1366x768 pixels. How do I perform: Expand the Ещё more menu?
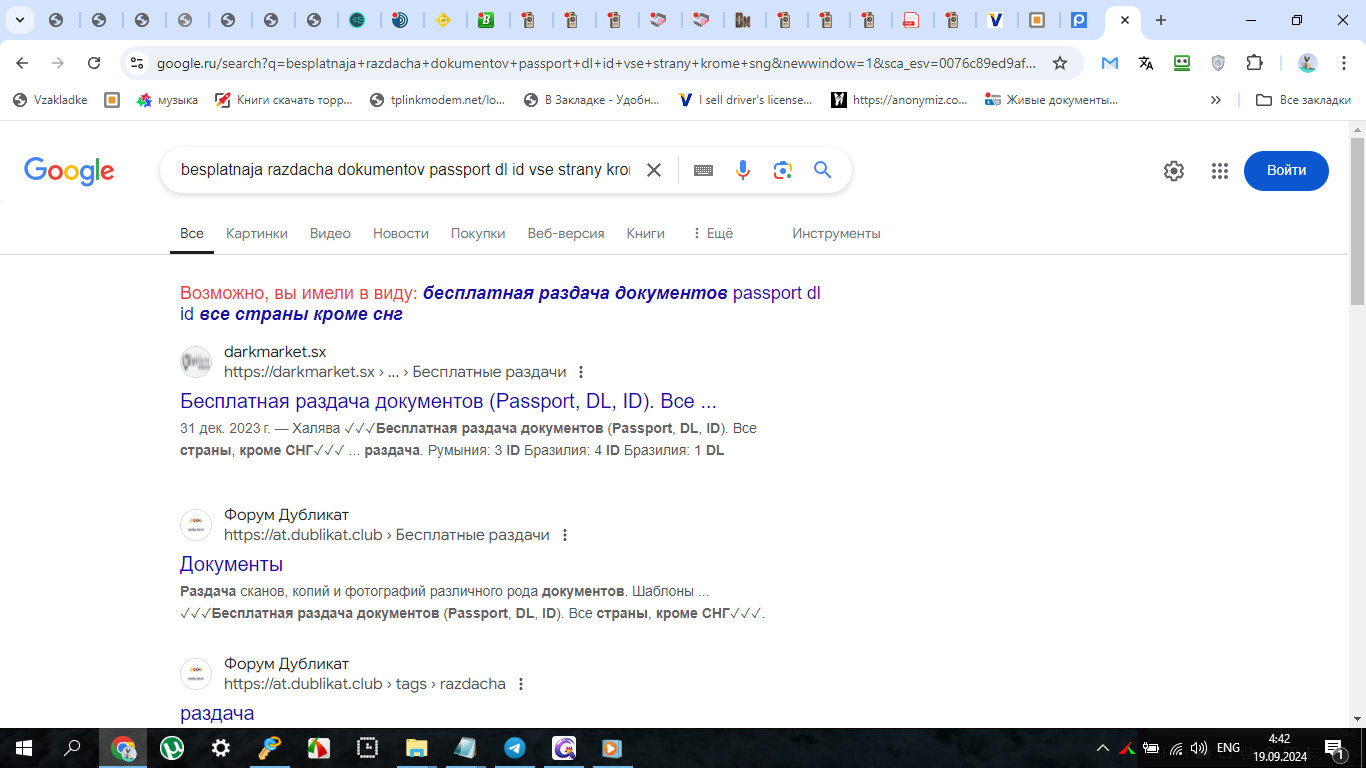click(713, 233)
